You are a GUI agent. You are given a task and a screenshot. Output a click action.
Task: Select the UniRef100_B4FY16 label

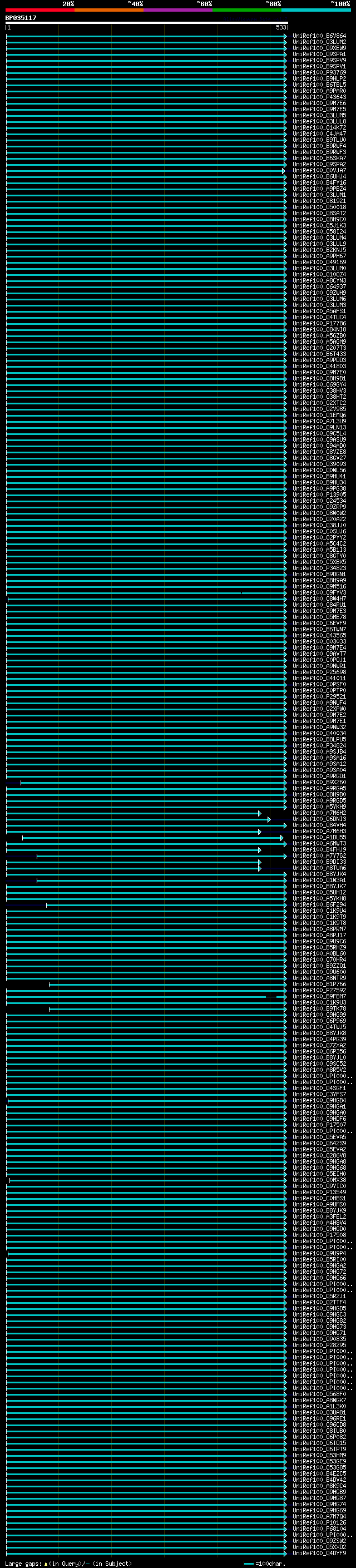319,182
